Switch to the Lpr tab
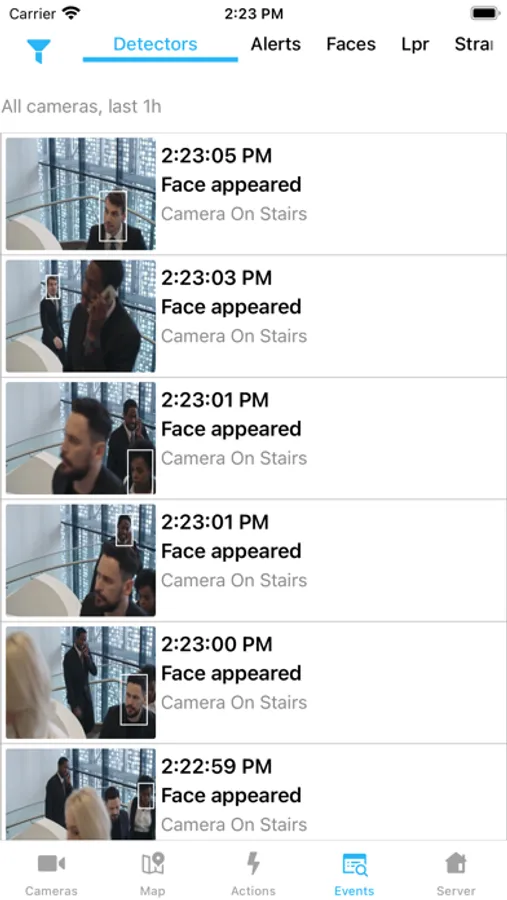 (415, 44)
